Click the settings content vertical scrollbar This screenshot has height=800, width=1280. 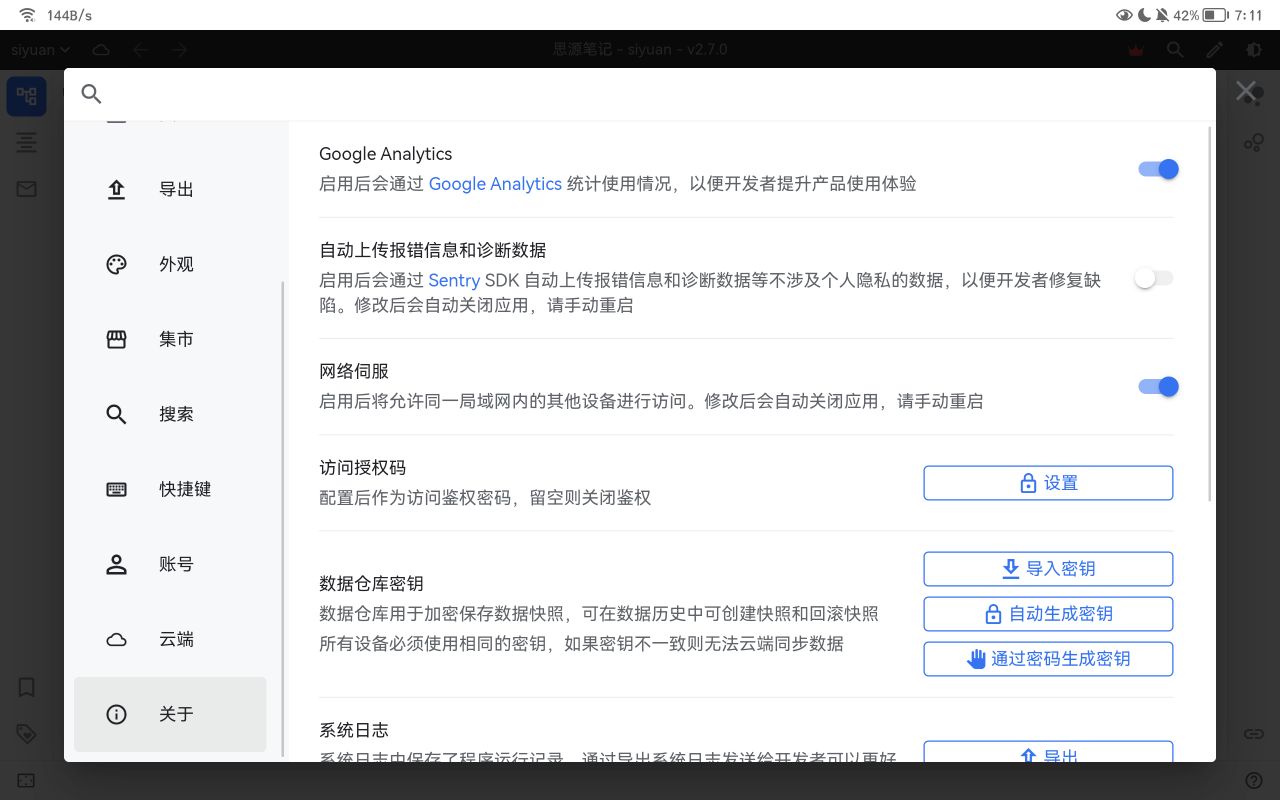(1210, 312)
